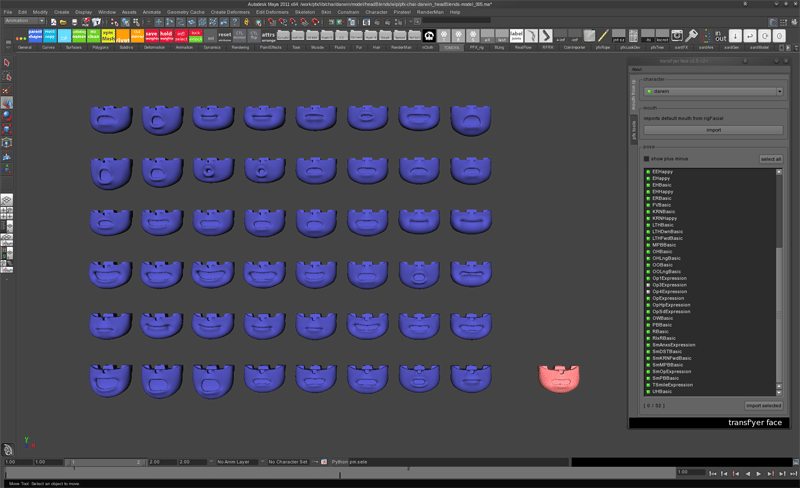Open the Create Deformers menu
Image resolution: width=800 pixels, height=488 pixels.
(230, 12)
